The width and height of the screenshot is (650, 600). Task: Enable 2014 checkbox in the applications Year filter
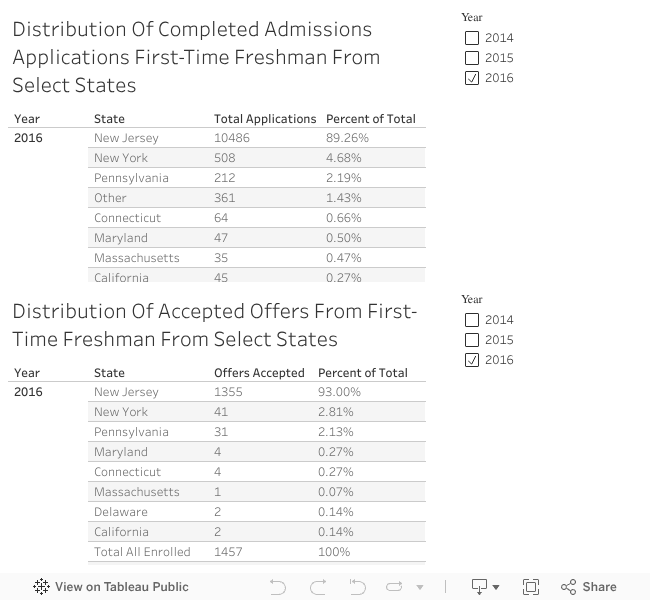click(x=472, y=38)
